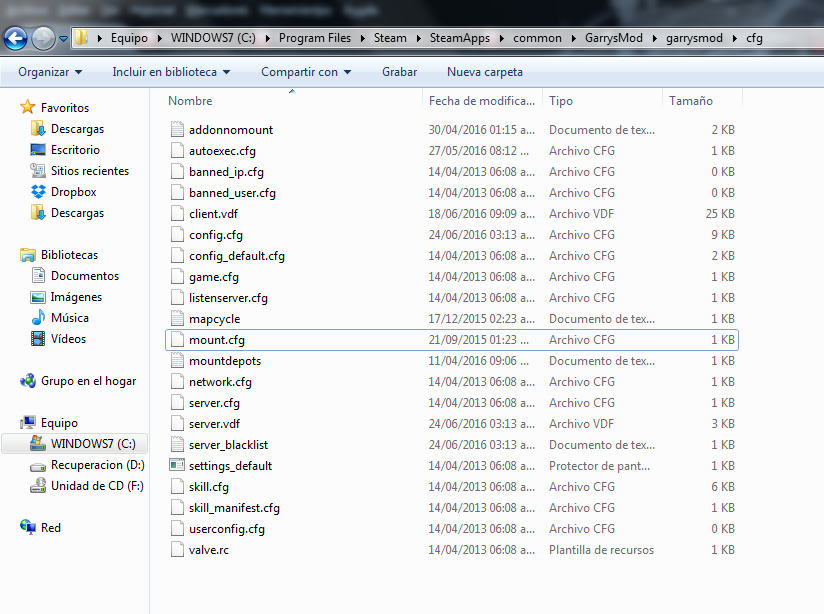Image resolution: width=824 pixels, height=614 pixels.
Task: Click the Vídeos library icon
Action: point(38,339)
